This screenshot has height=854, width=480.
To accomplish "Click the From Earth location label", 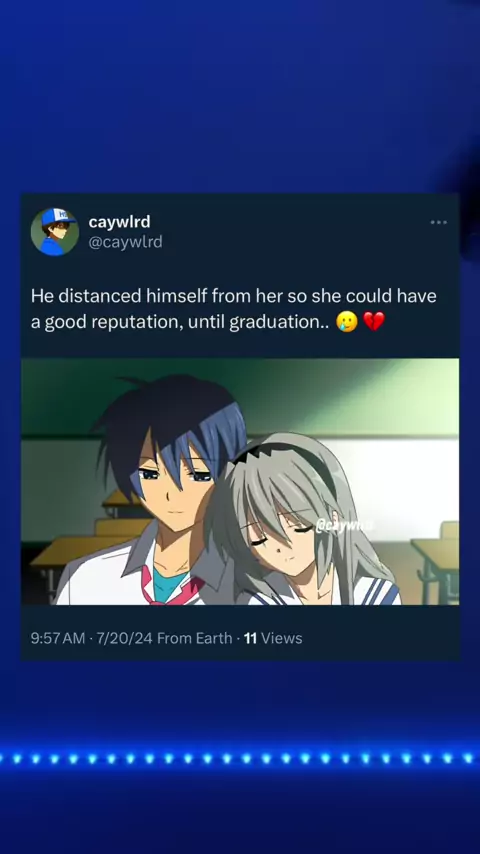I will (x=195, y=638).
